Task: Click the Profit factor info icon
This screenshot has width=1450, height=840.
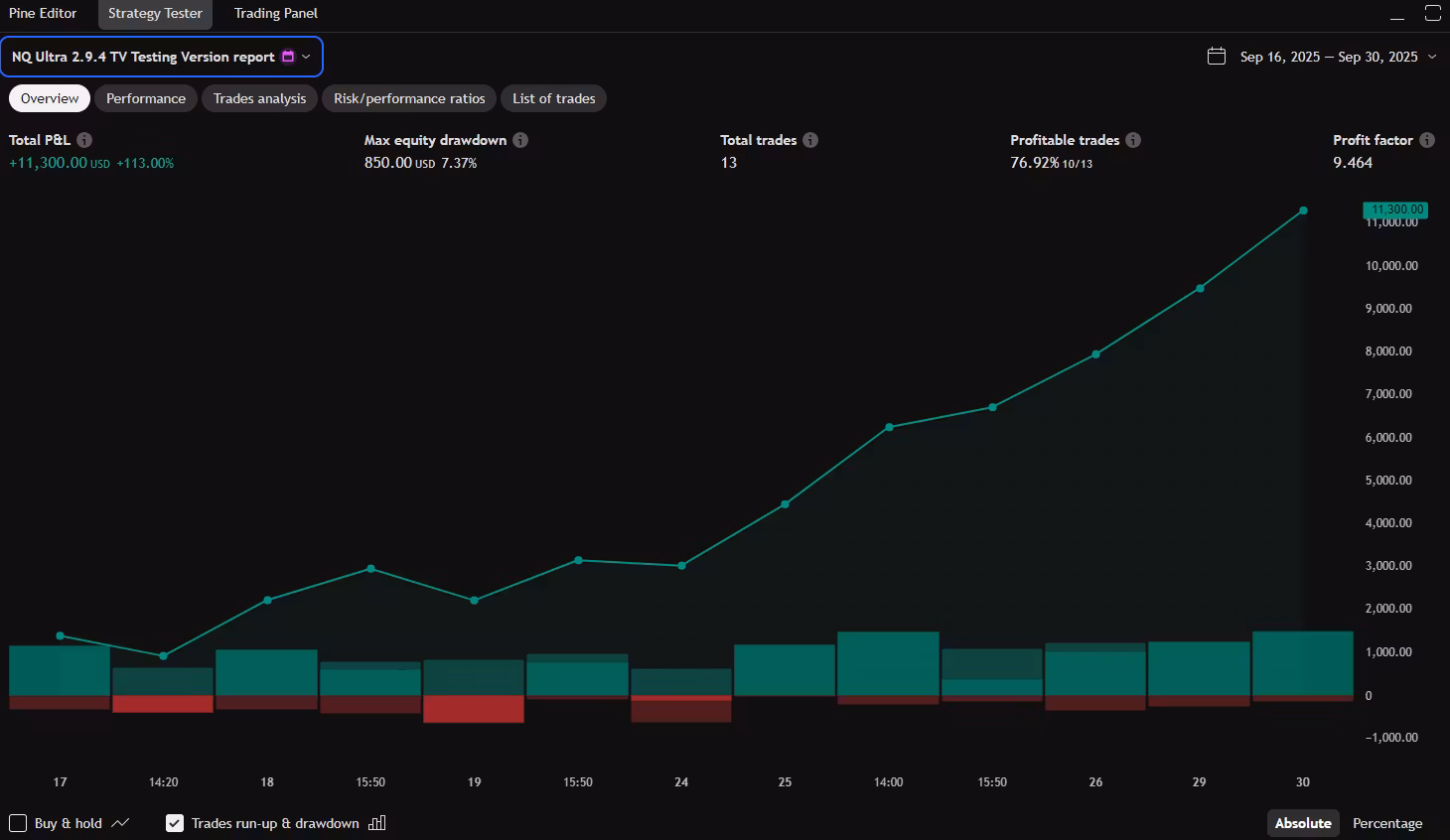Action: click(x=1427, y=140)
